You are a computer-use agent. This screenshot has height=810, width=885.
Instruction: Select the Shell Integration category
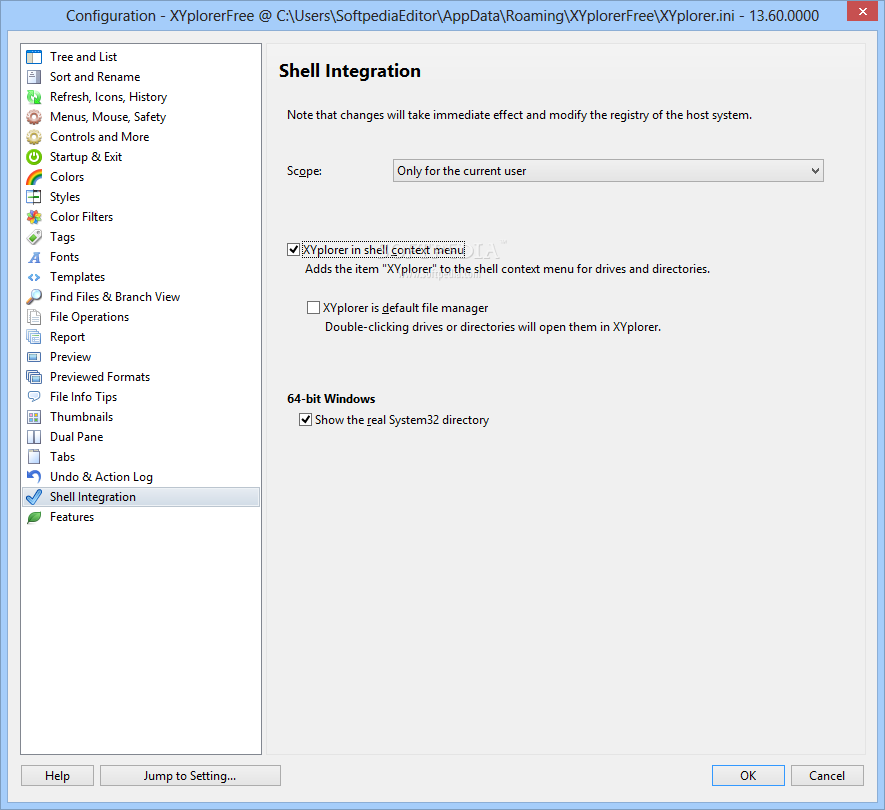tap(141, 497)
